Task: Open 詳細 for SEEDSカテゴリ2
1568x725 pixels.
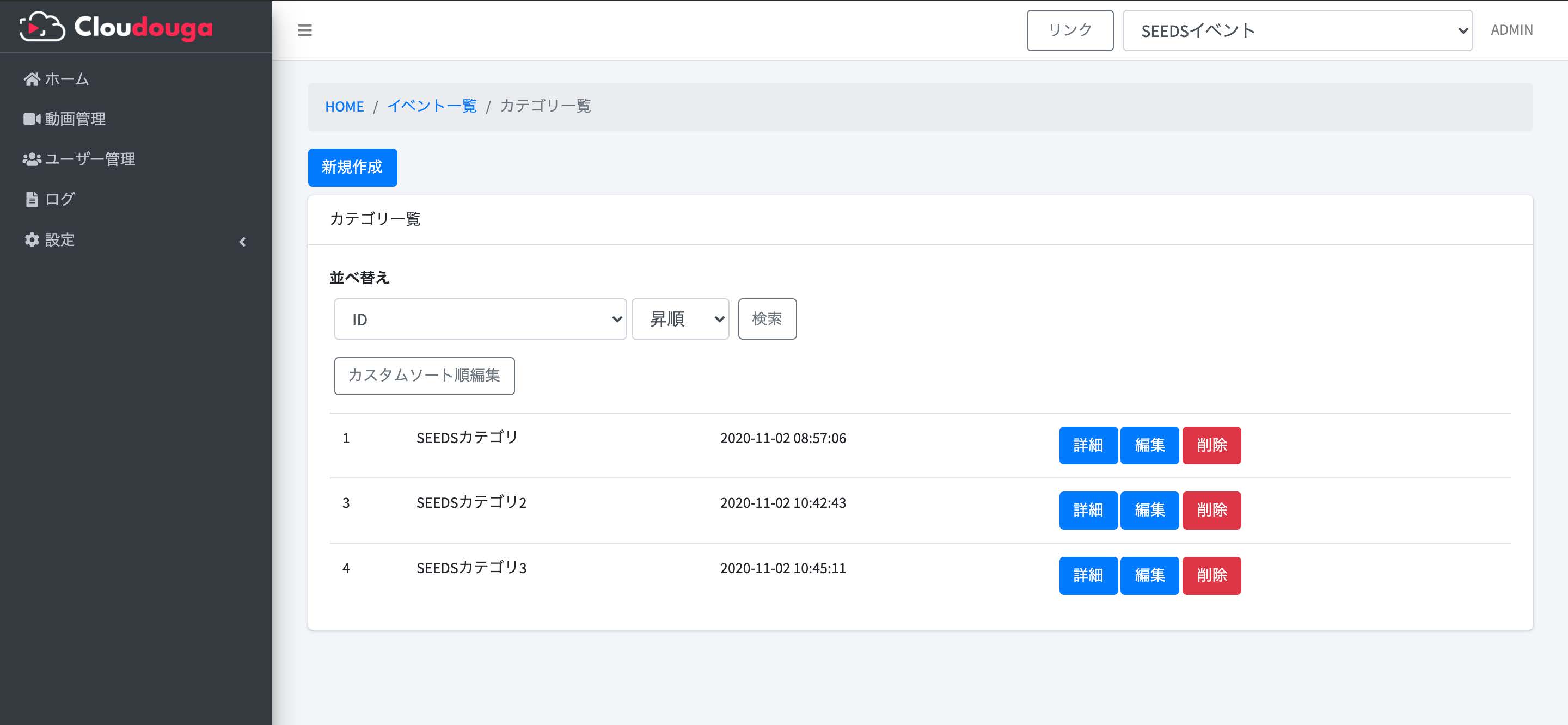Action: pyautogui.click(x=1088, y=510)
